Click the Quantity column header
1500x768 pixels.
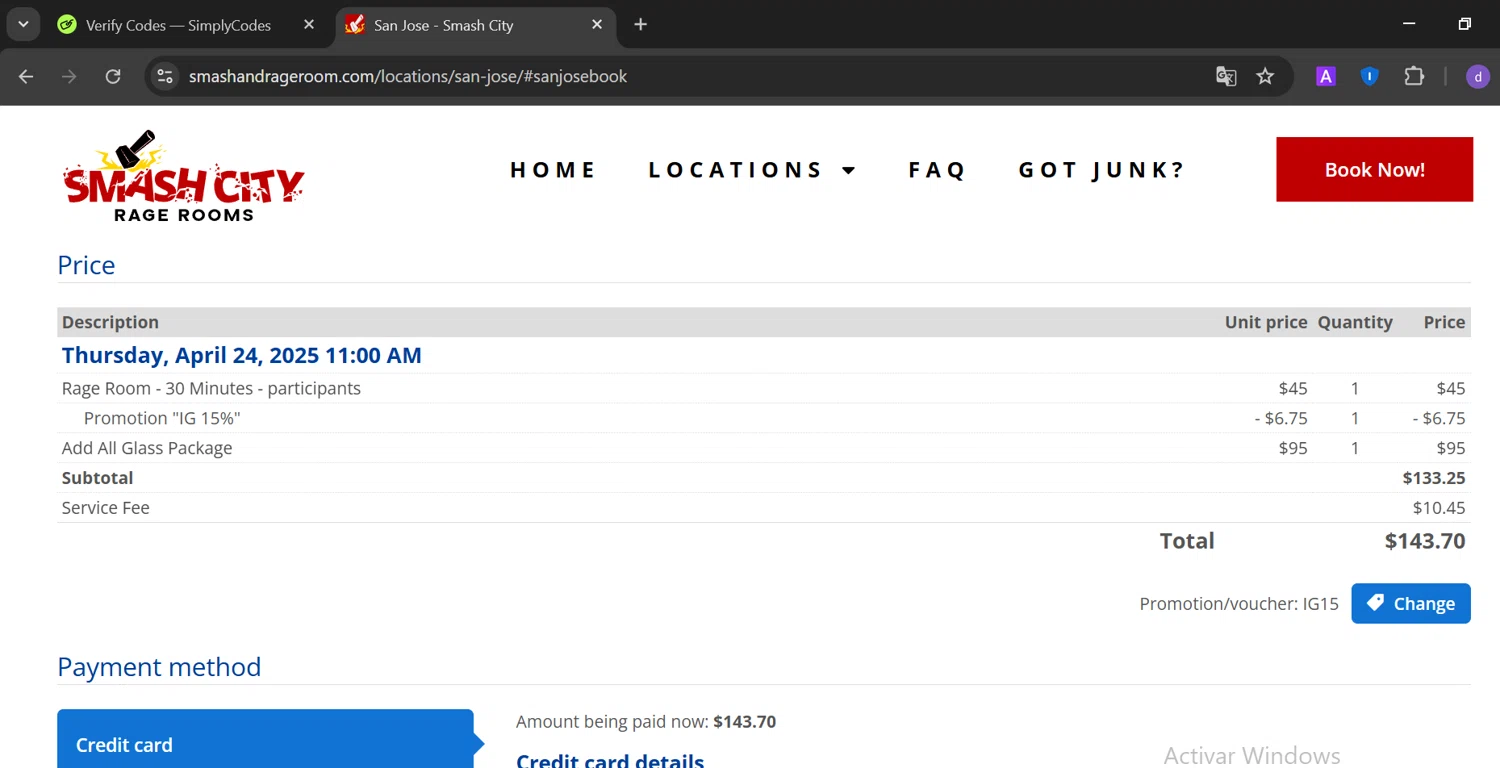point(1355,322)
